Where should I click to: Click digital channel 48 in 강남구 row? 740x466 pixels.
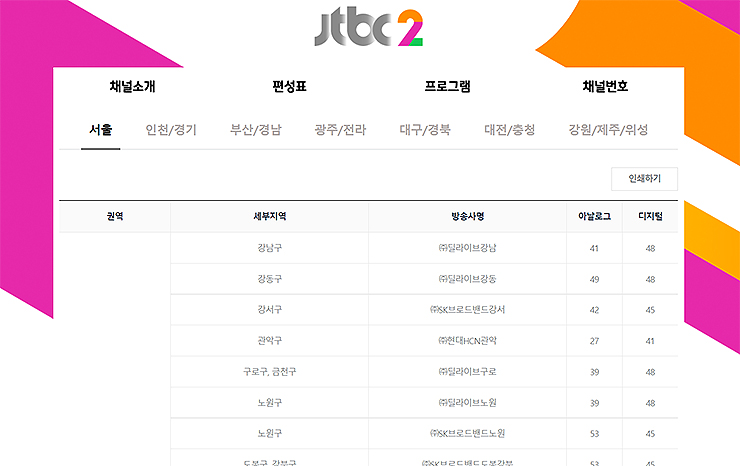click(x=650, y=248)
